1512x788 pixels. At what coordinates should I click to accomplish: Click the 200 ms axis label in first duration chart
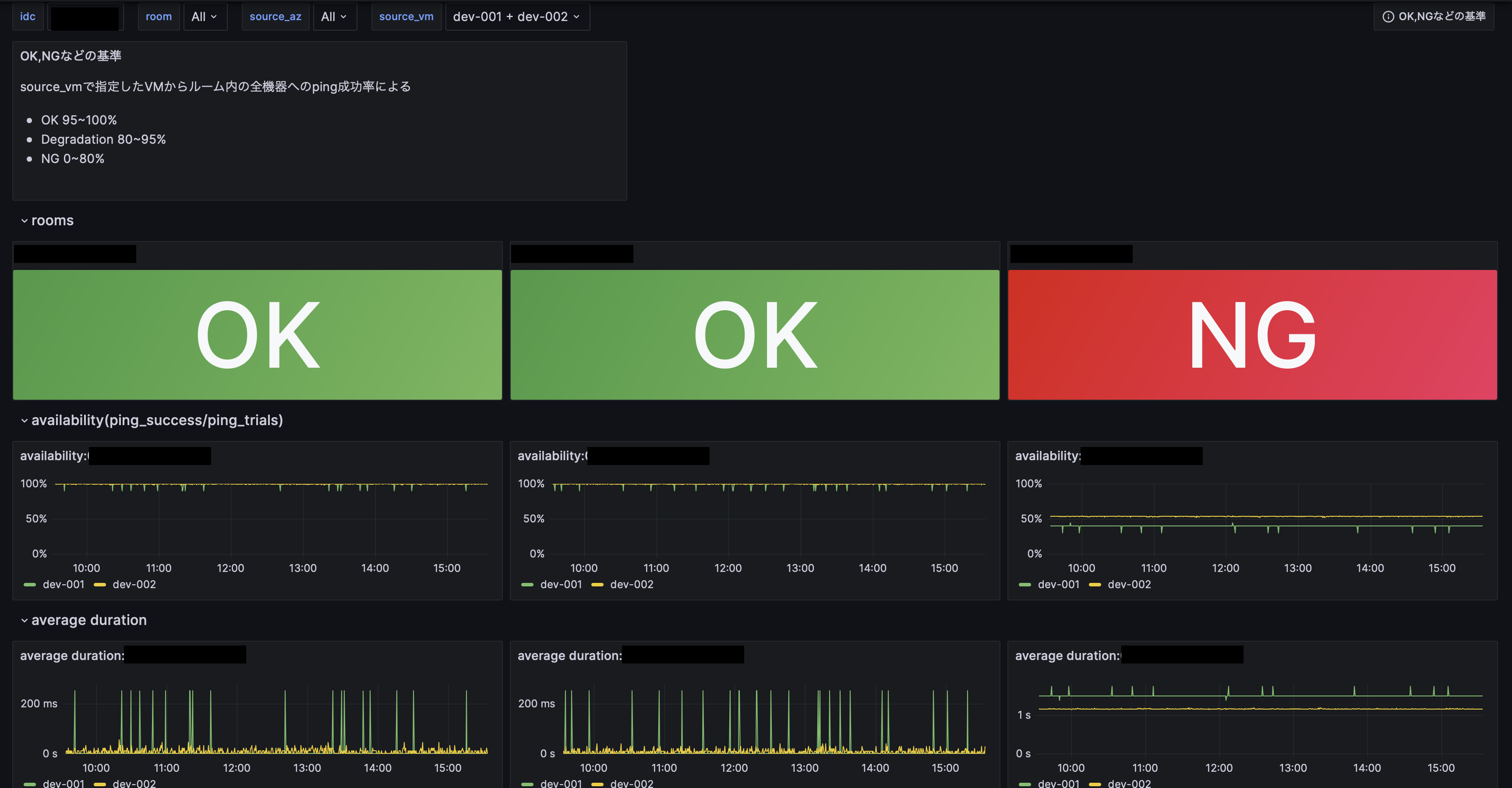(x=39, y=703)
